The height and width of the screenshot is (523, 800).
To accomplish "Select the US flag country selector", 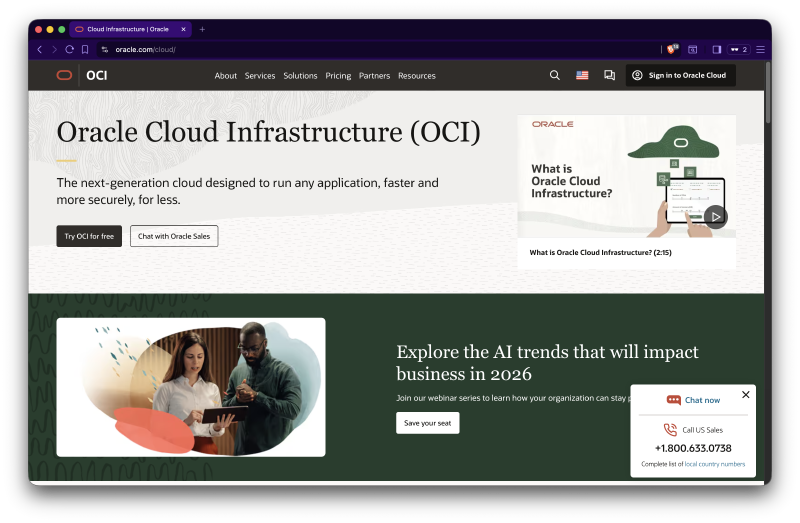I will [582, 76].
